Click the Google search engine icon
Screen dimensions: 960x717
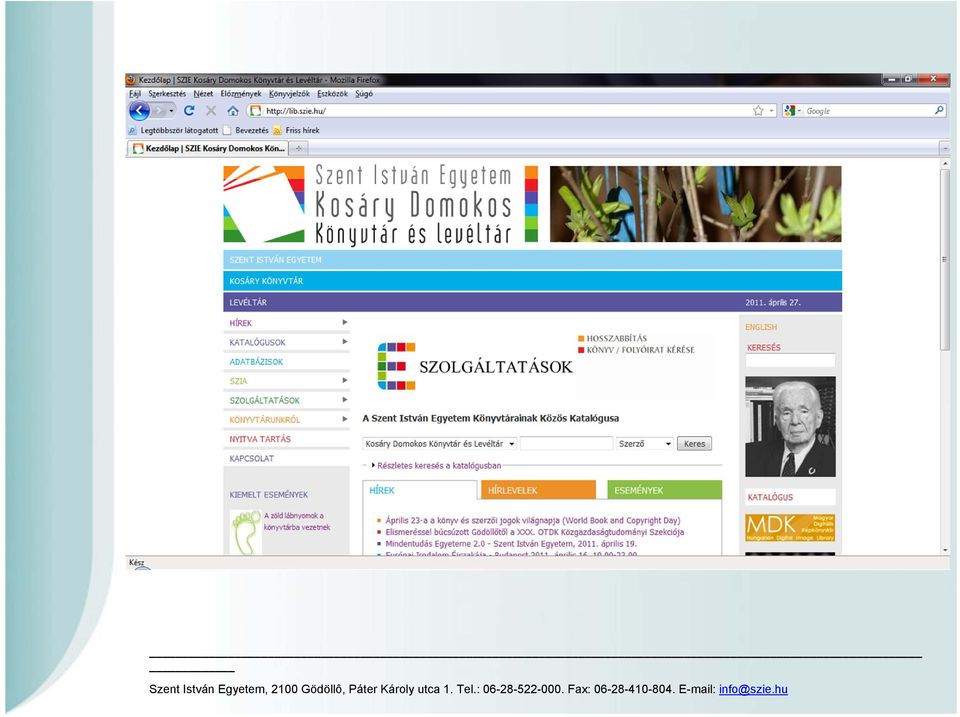coord(790,111)
